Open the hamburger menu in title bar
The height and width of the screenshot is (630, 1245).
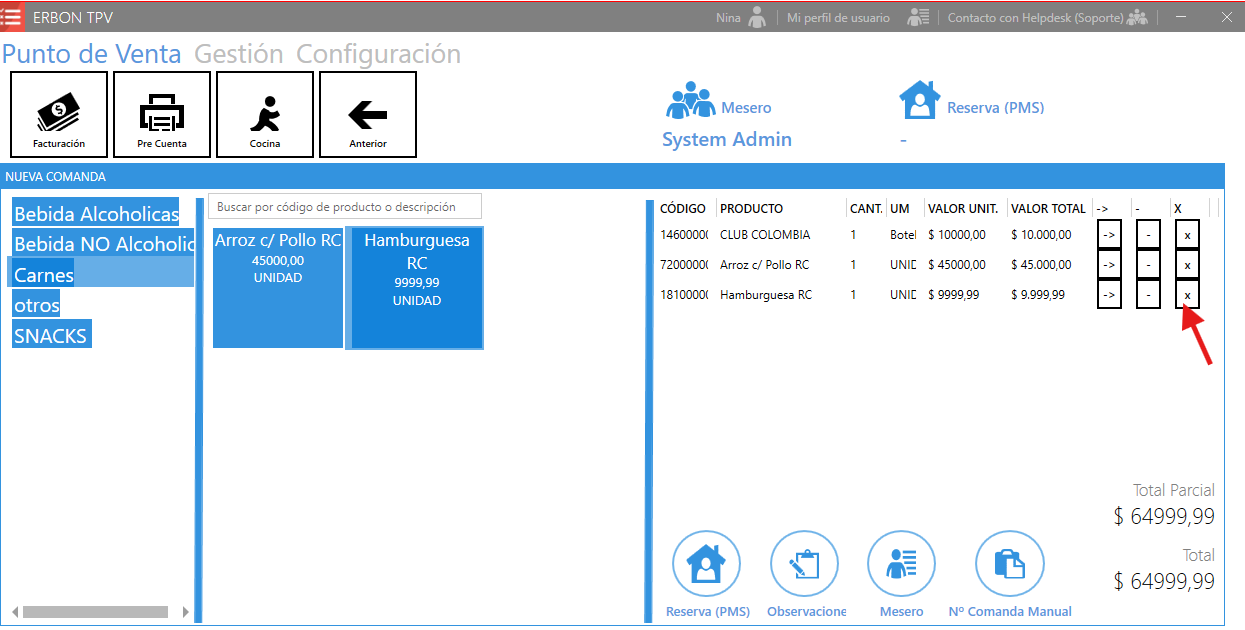pyautogui.click(x=12, y=17)
